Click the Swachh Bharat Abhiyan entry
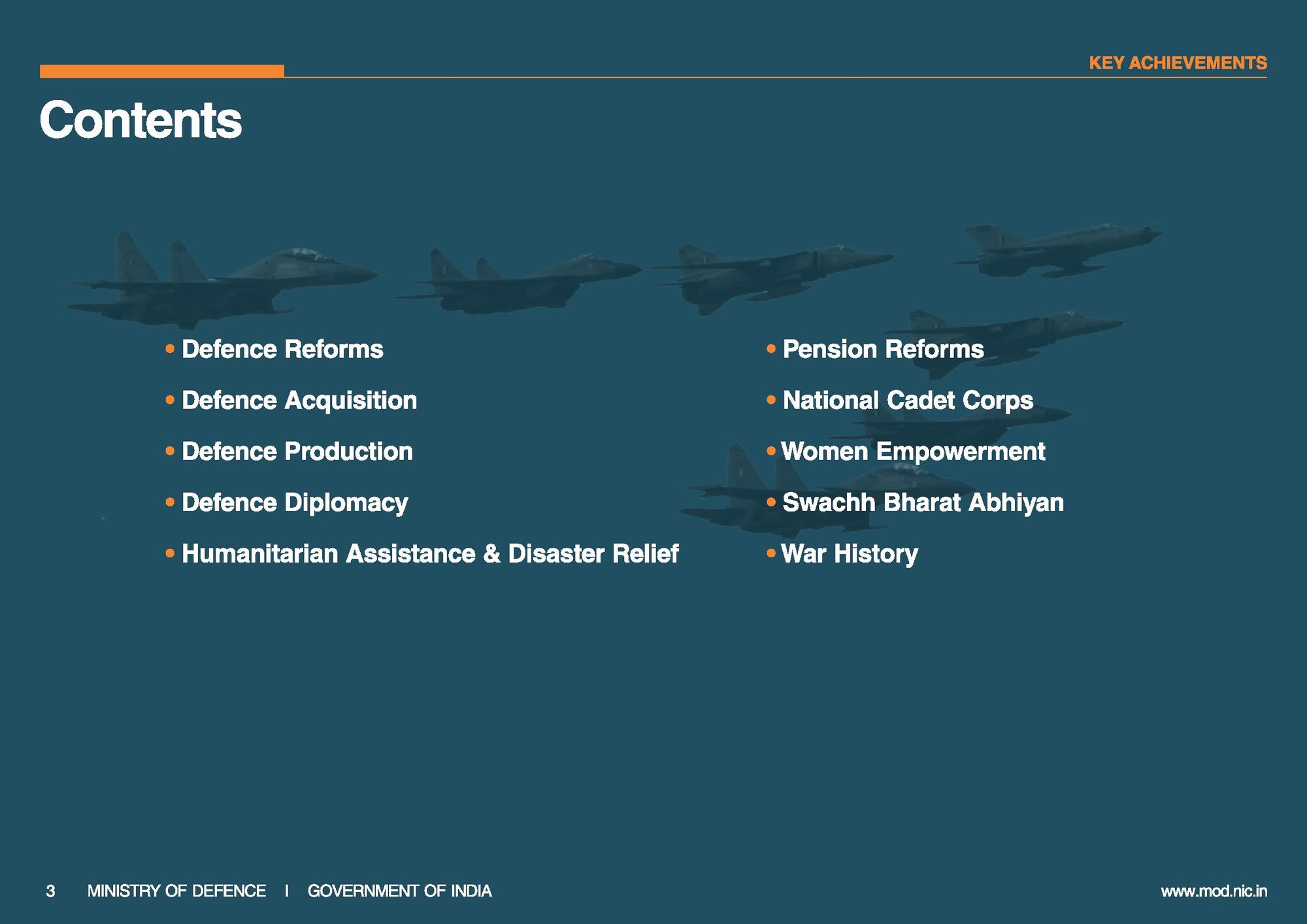Viewport: 1307px width, 924px height. pyautogui.click(x=923, y=503)
